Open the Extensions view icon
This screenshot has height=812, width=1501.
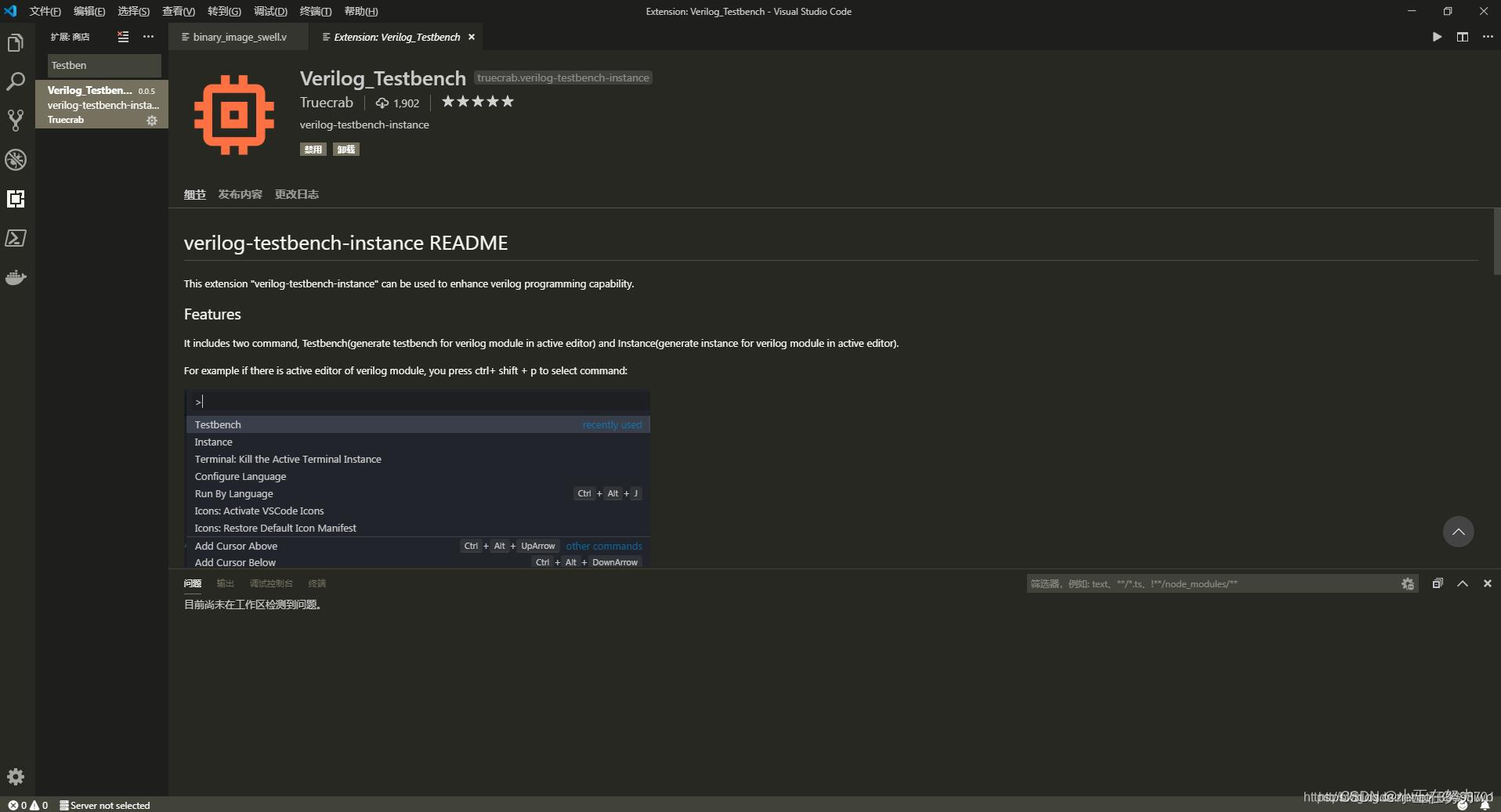16,199
